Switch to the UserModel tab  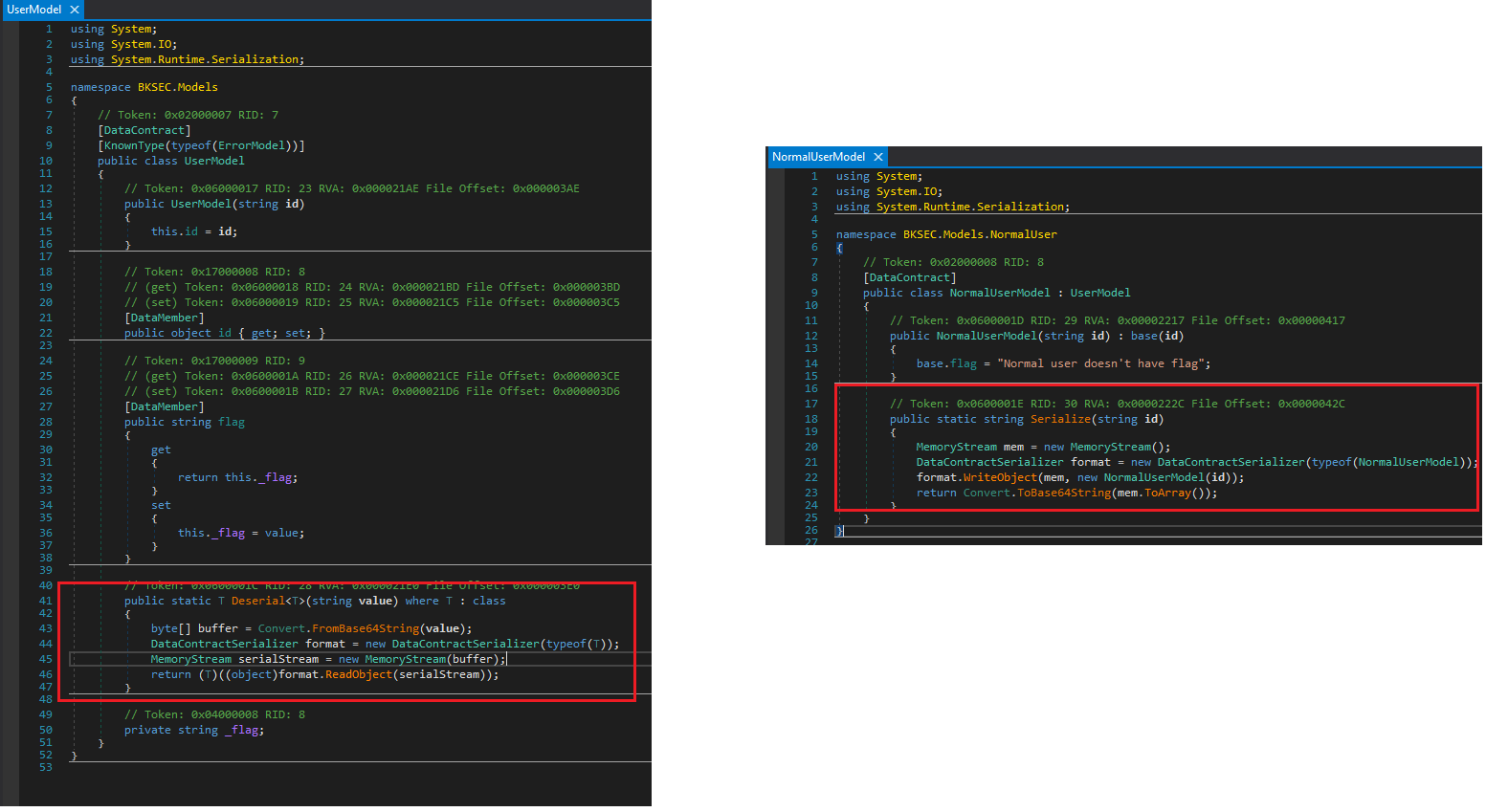pyautogui.click(x=33, y=10)
